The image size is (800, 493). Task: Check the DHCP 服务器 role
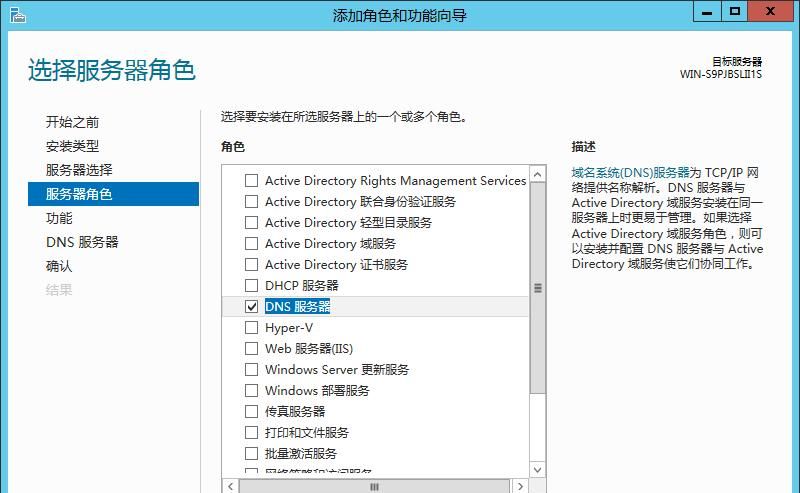252,285
